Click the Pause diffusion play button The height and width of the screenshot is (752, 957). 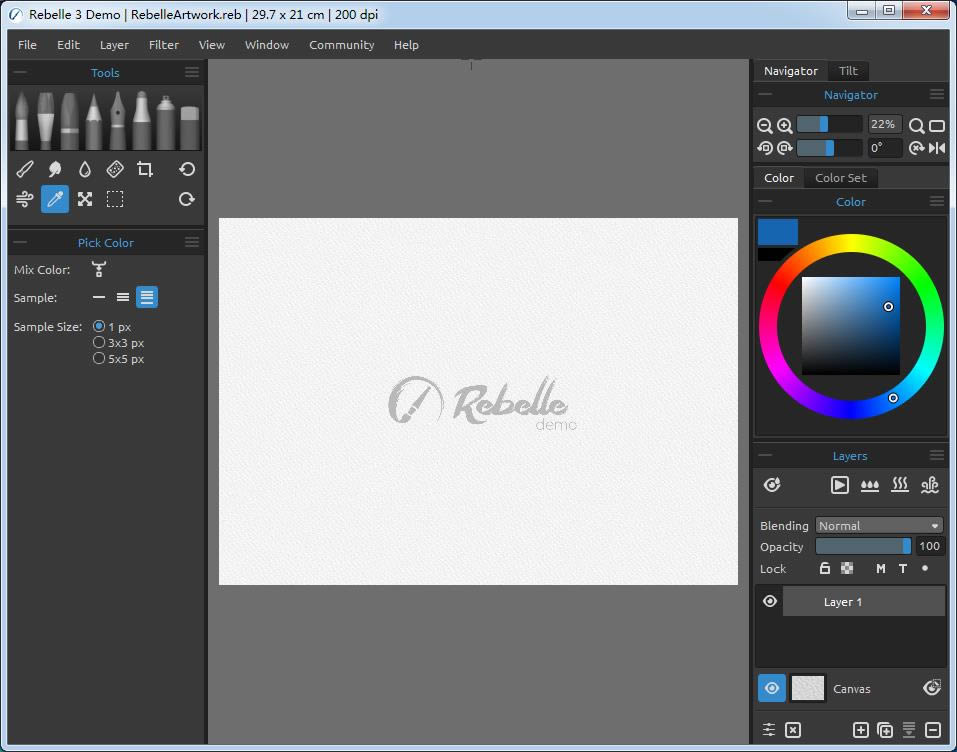point(840,485)
